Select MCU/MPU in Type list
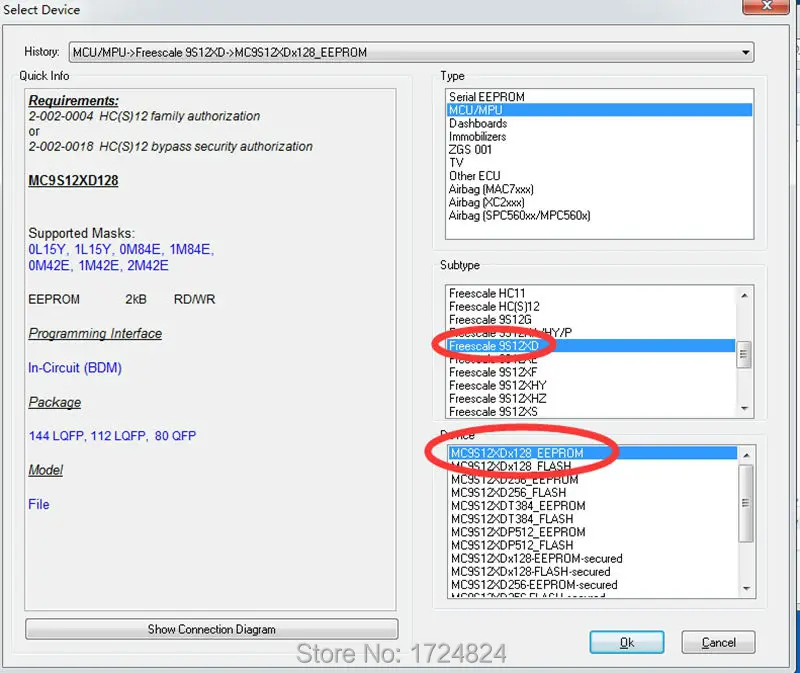800x673 pixels. point(599,110)
